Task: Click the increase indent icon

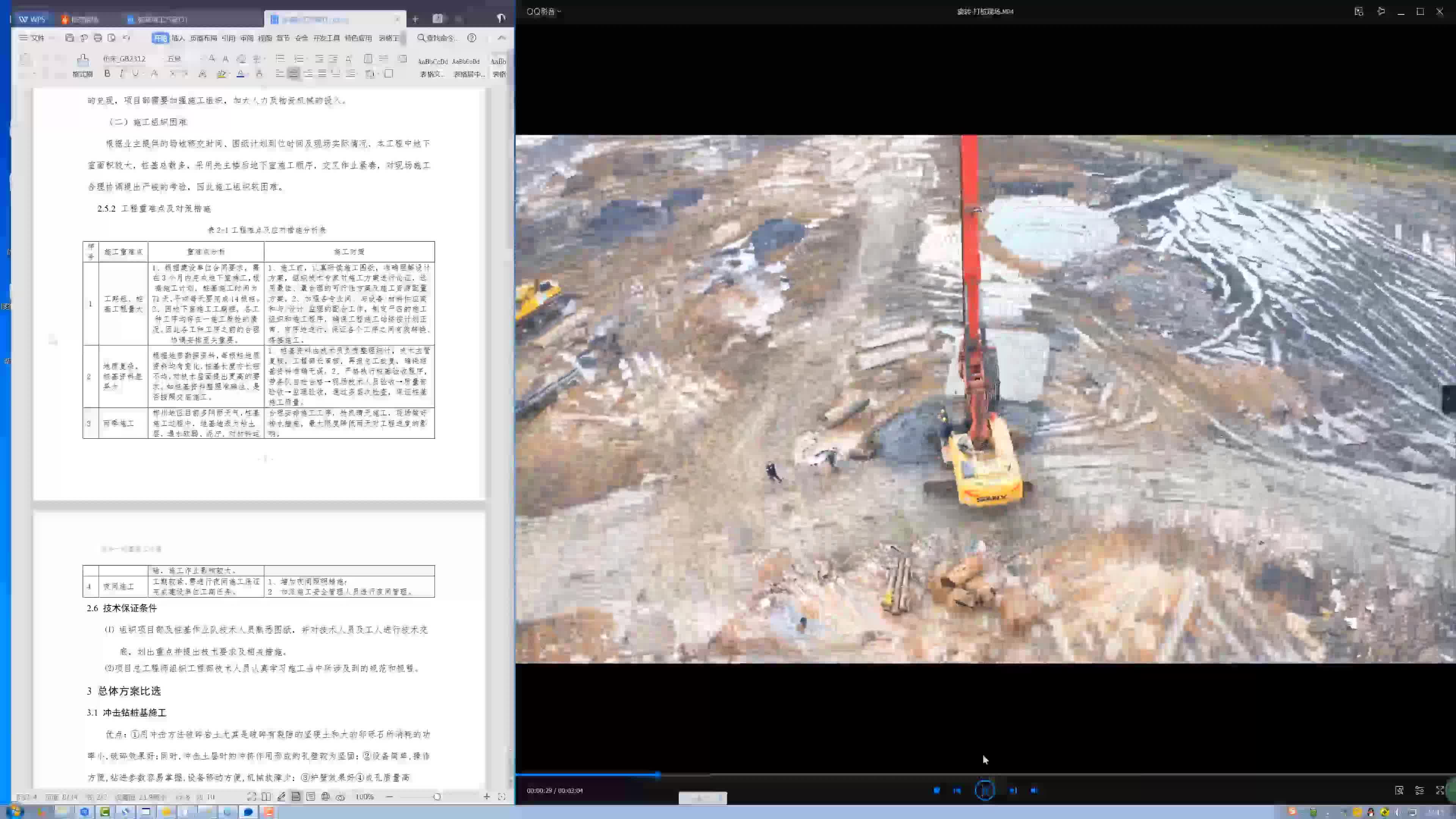Action: point(334,58)
